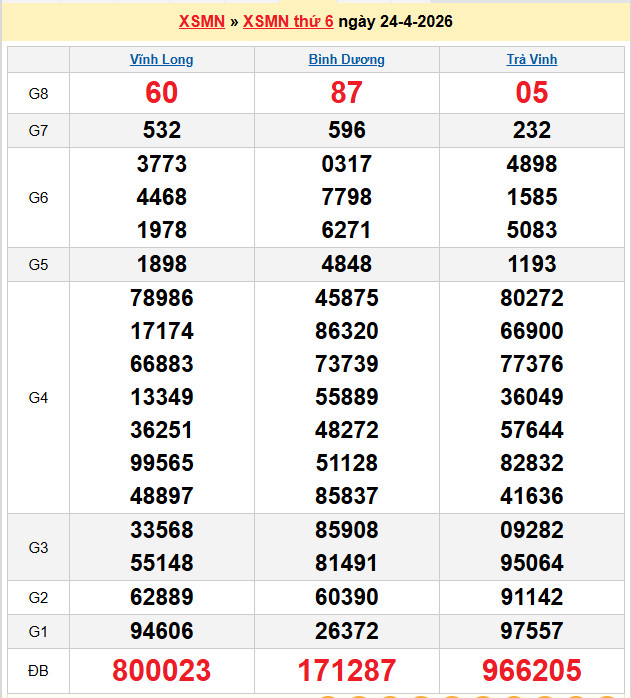Click the G1 result 97557
631x698 pixels.
pyautogui.click(x=532, y=630)
